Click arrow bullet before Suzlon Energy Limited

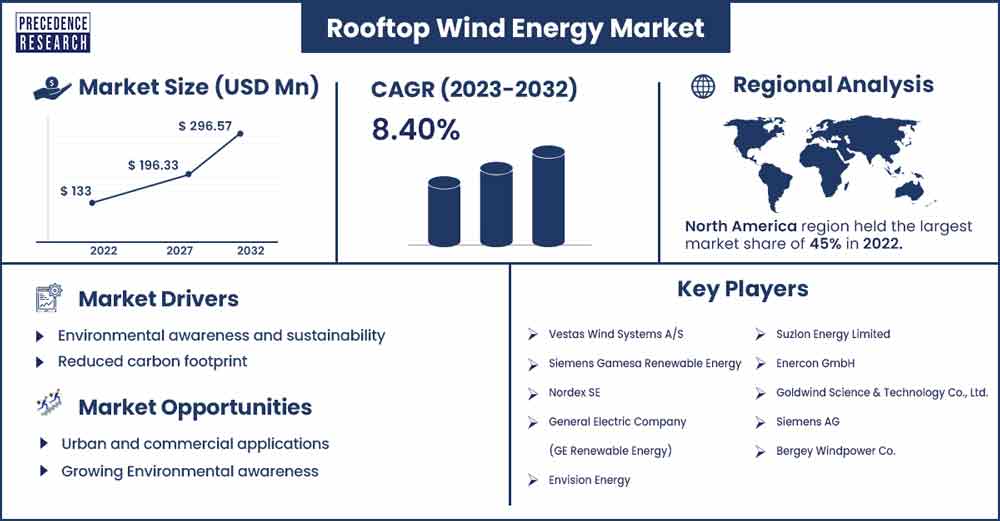pos(760,334)
